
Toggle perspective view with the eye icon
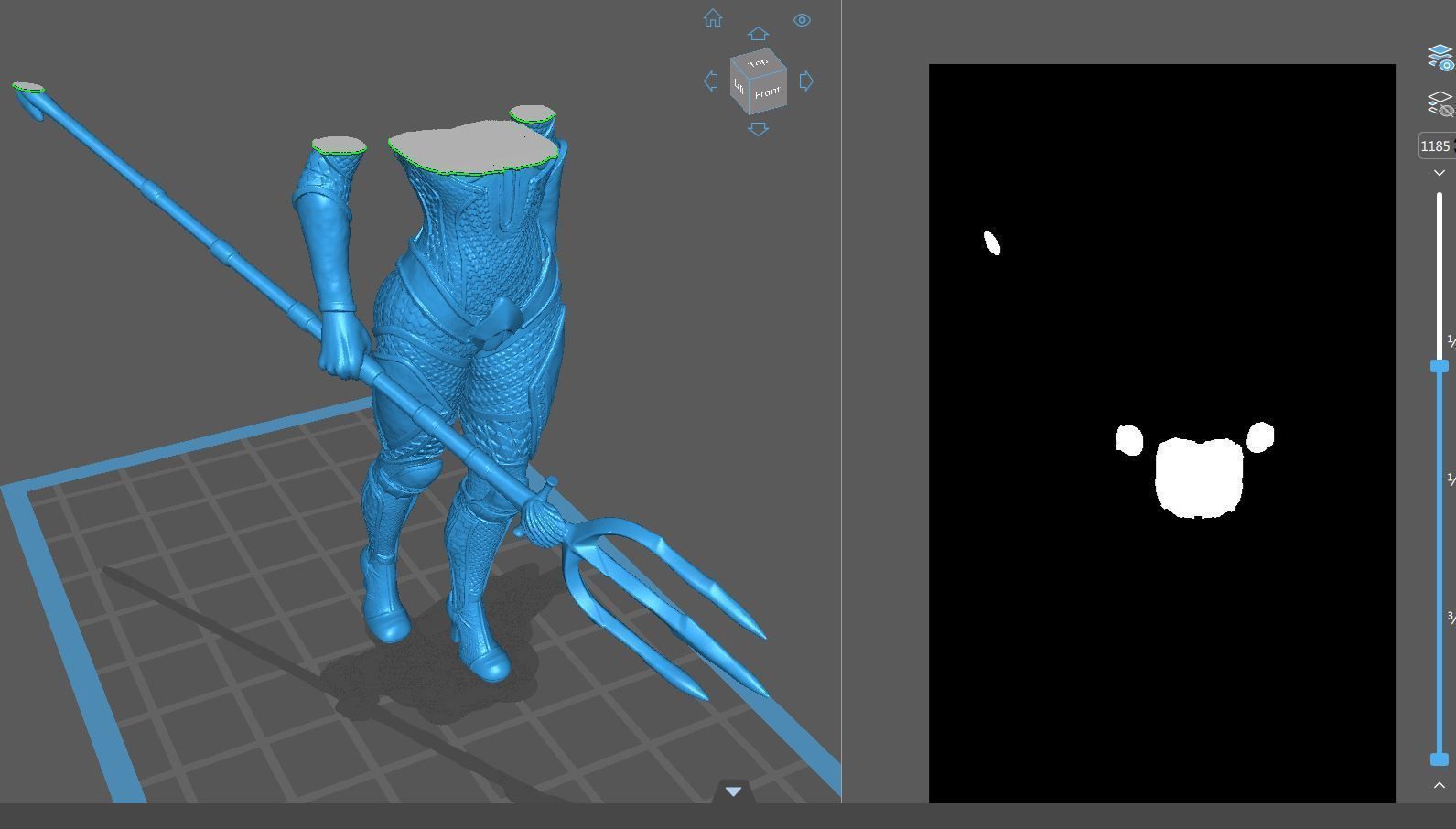point(802,20)
